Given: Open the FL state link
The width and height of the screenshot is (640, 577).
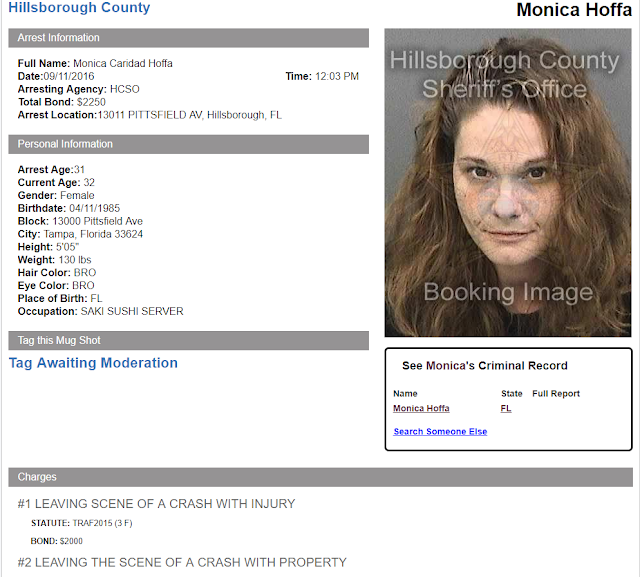Looking at the screenshot, I should tap(506, 408).
